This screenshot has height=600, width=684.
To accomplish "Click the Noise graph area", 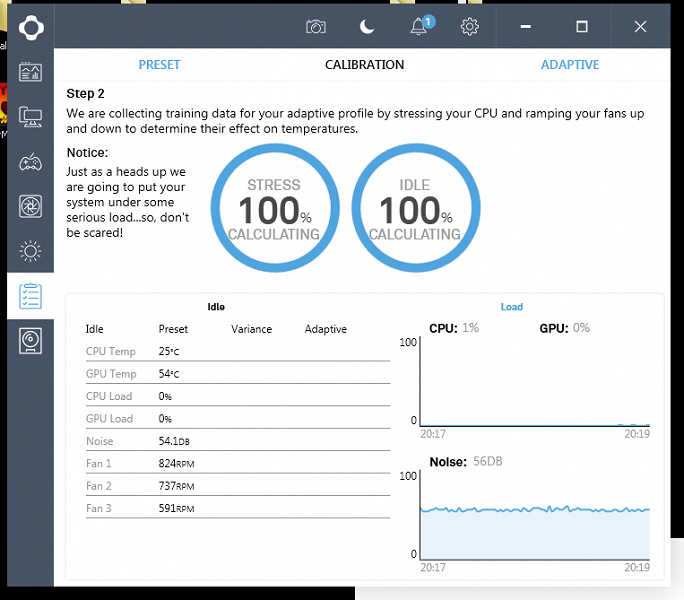I will coord(535,518).
